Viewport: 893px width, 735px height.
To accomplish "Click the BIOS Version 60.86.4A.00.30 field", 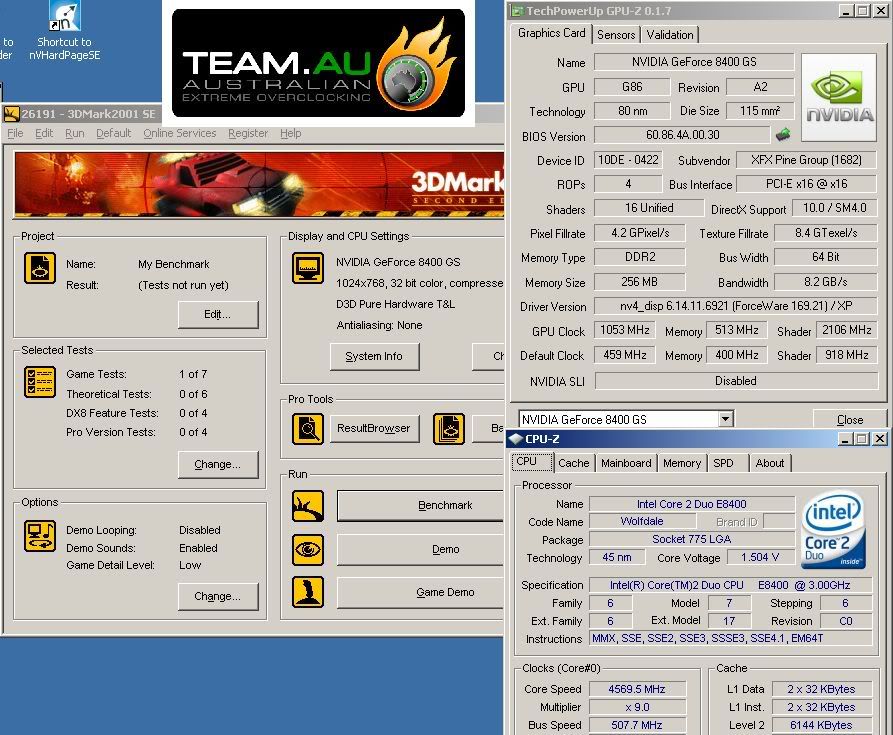I will (682, 135).
